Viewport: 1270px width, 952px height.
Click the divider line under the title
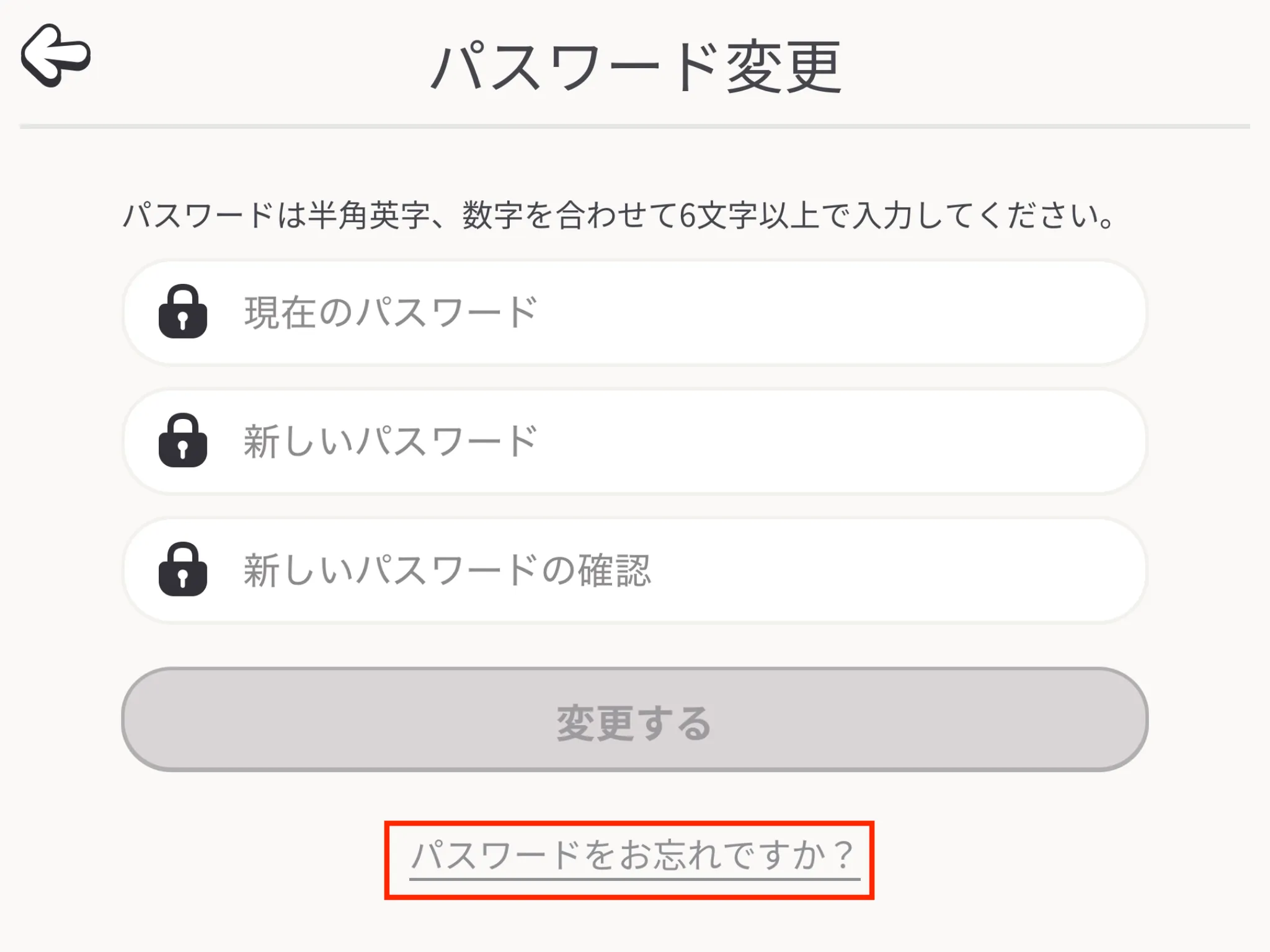(634, 126)
